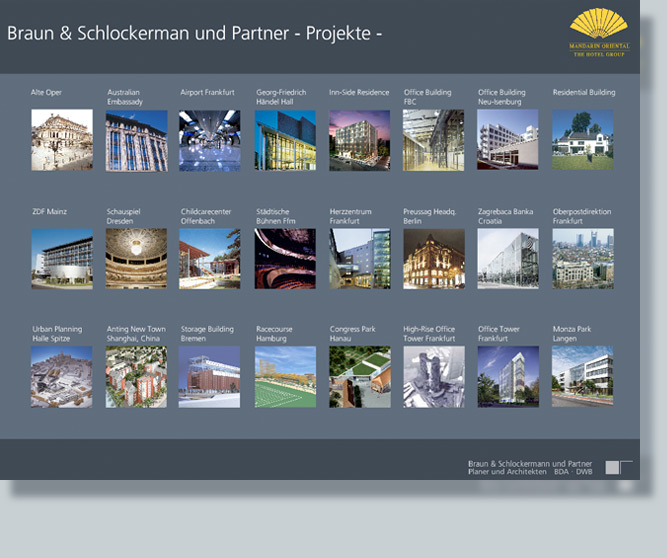Click the 'Städtische Bühnen Ffm' caption
This screenshot has width=667, height=558.
(276, 216)
